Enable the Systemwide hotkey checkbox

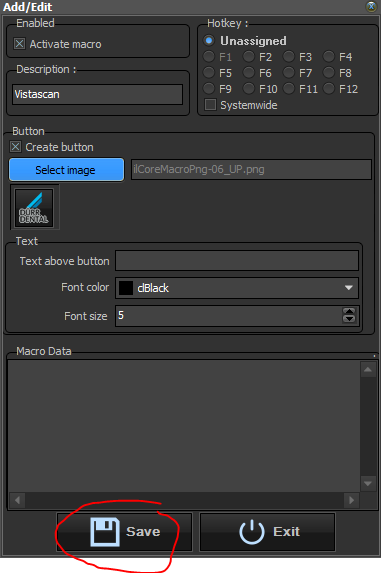210,105
